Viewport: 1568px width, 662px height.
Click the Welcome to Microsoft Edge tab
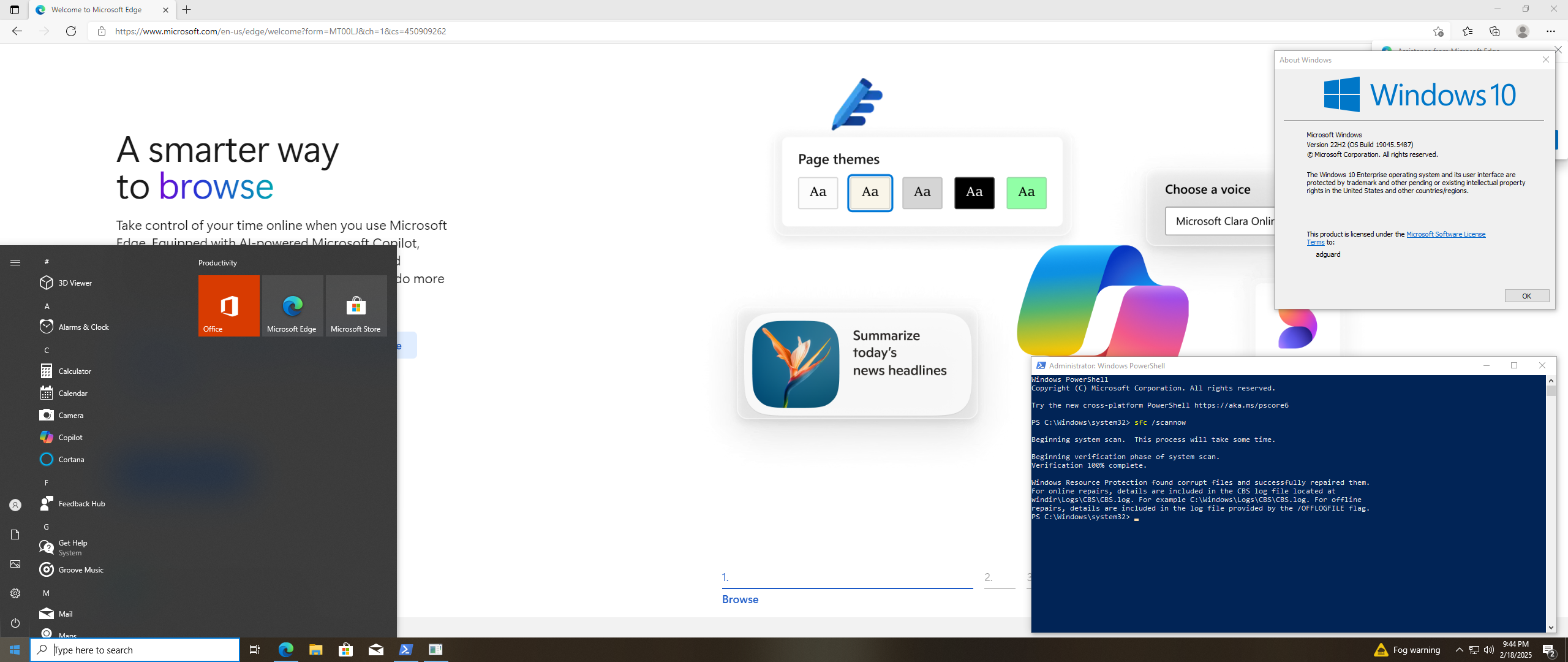tap(102, 10)
